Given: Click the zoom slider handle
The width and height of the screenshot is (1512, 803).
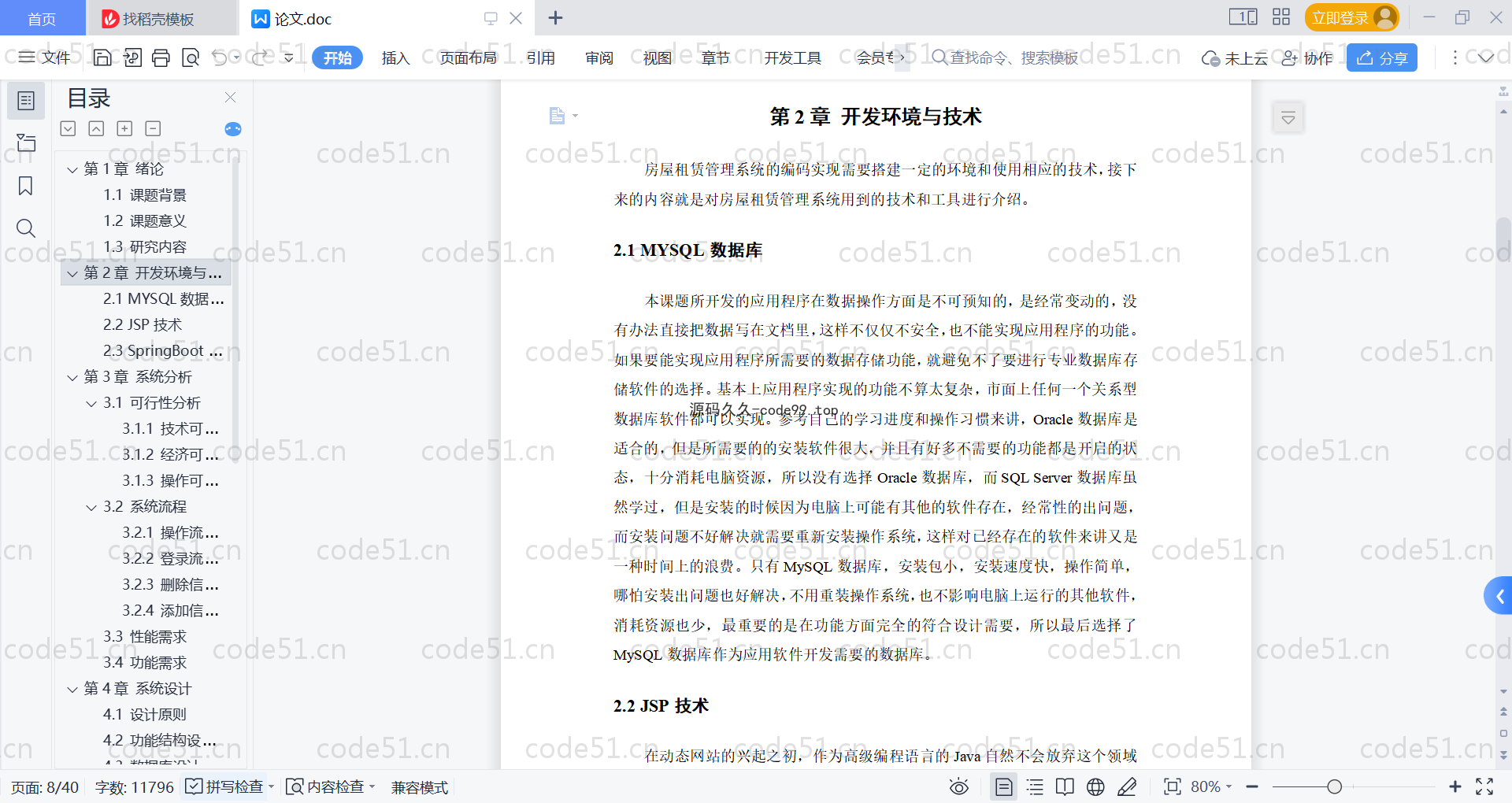Looking at the screenshot, I should pos(1334,786).
